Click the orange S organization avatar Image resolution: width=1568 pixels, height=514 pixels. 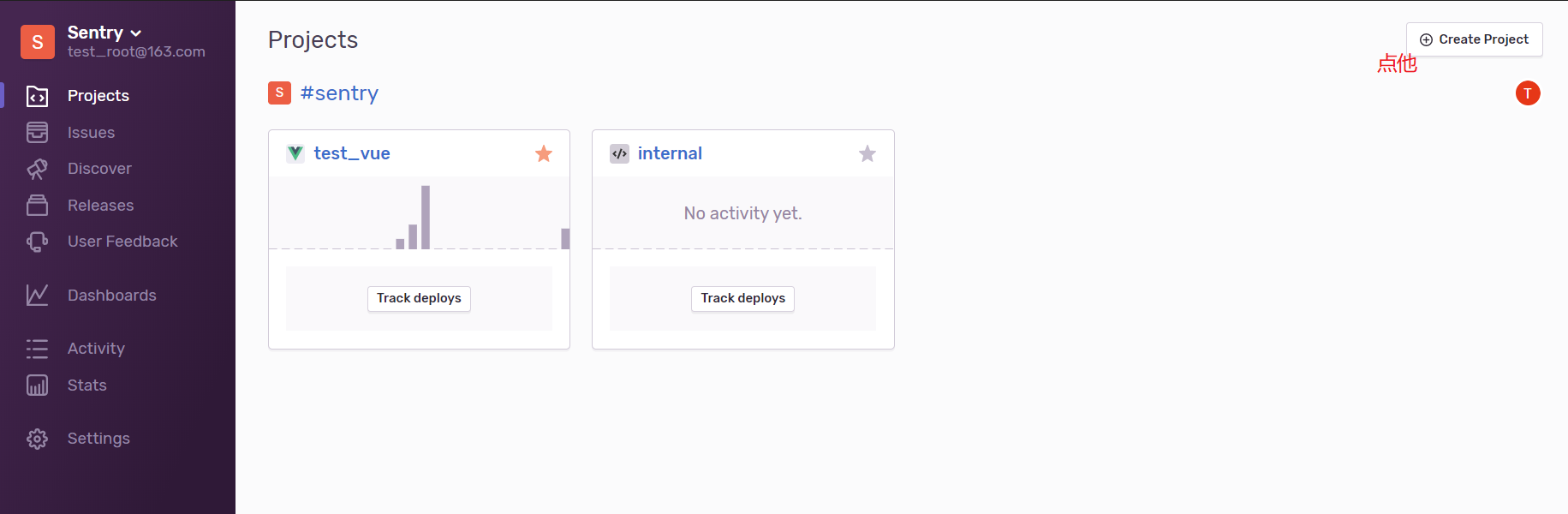[x=38, y=42]
